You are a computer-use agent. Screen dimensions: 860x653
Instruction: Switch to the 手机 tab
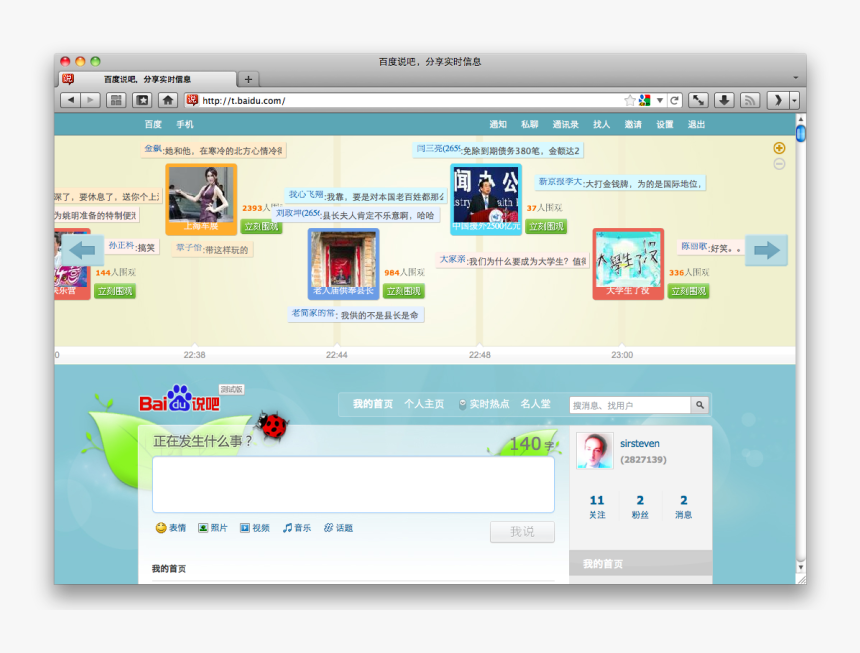pyautogui.click(x=184, y=123)
